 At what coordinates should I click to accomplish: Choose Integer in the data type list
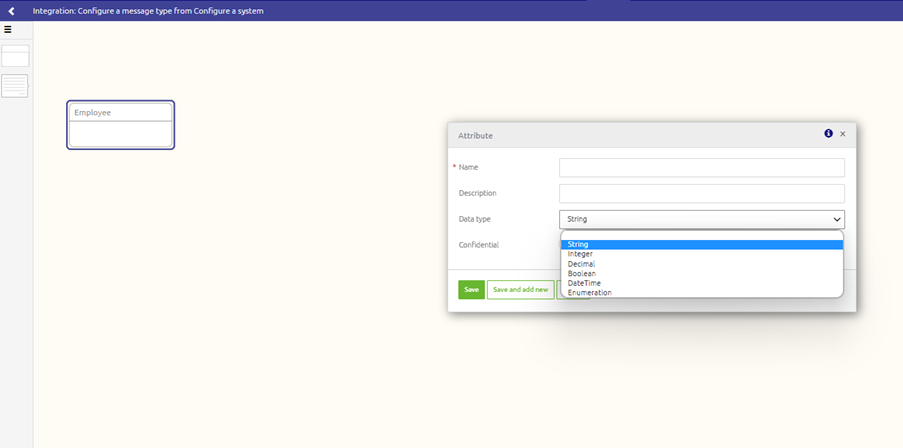[x=701, y=254]
